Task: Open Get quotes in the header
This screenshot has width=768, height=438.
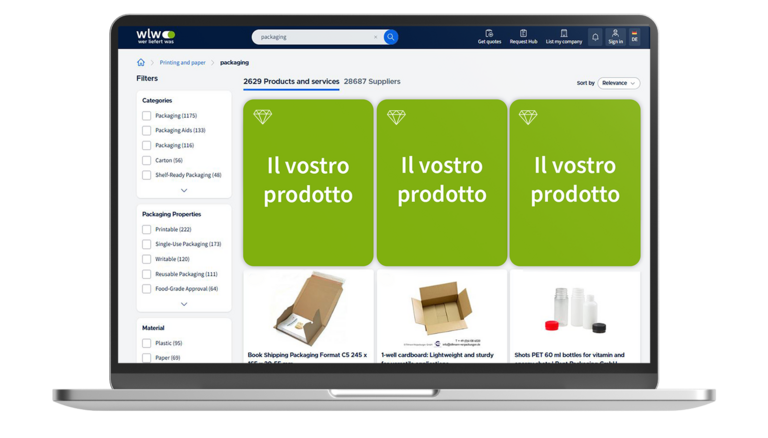Action: coord(489,36)
